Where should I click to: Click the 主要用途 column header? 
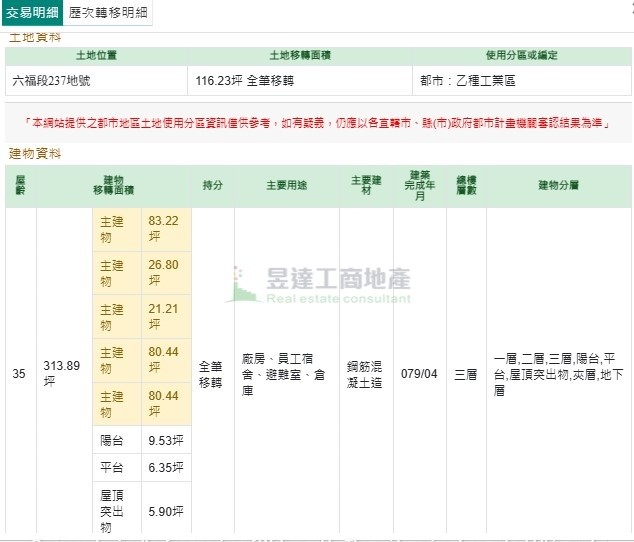click(287, 185)
